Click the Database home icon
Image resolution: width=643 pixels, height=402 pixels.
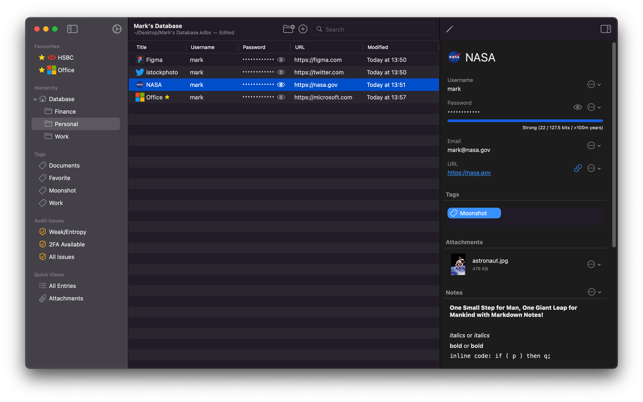(x=43, y=99)
